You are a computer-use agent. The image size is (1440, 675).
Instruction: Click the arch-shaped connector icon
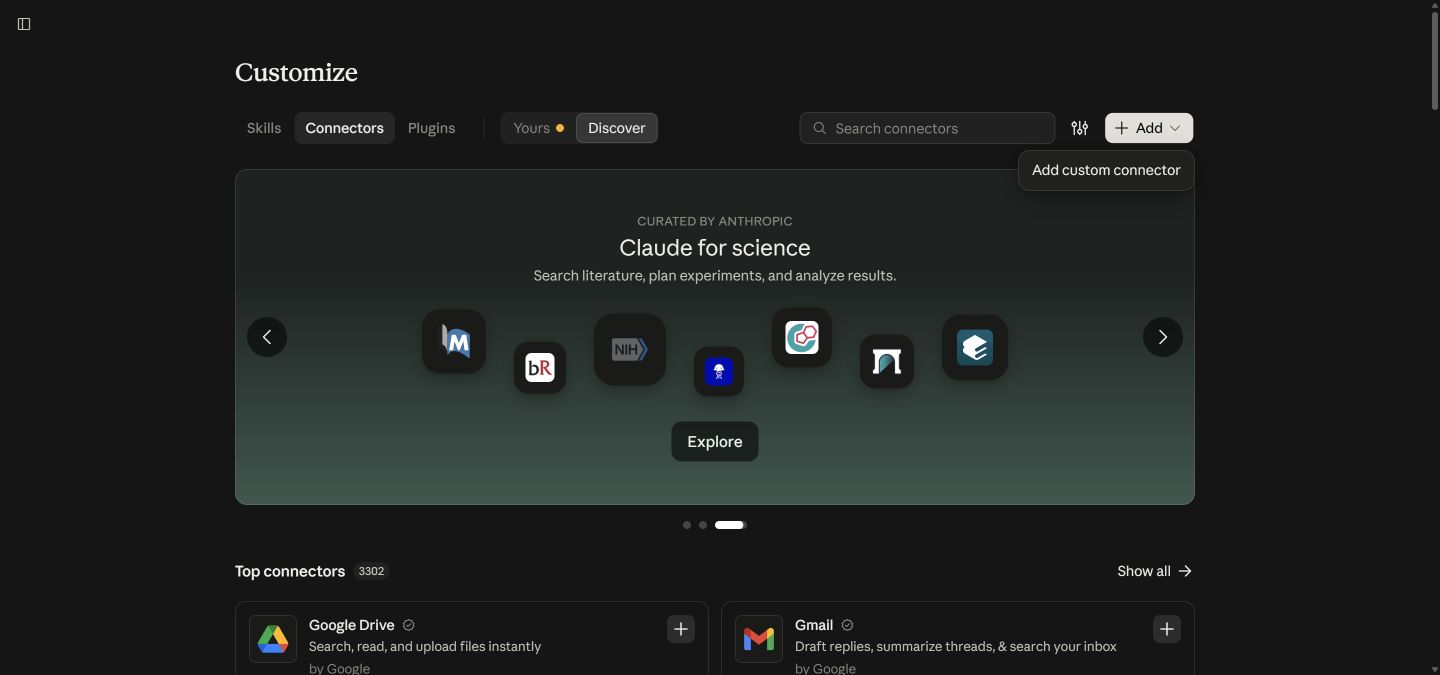(887, 362)
